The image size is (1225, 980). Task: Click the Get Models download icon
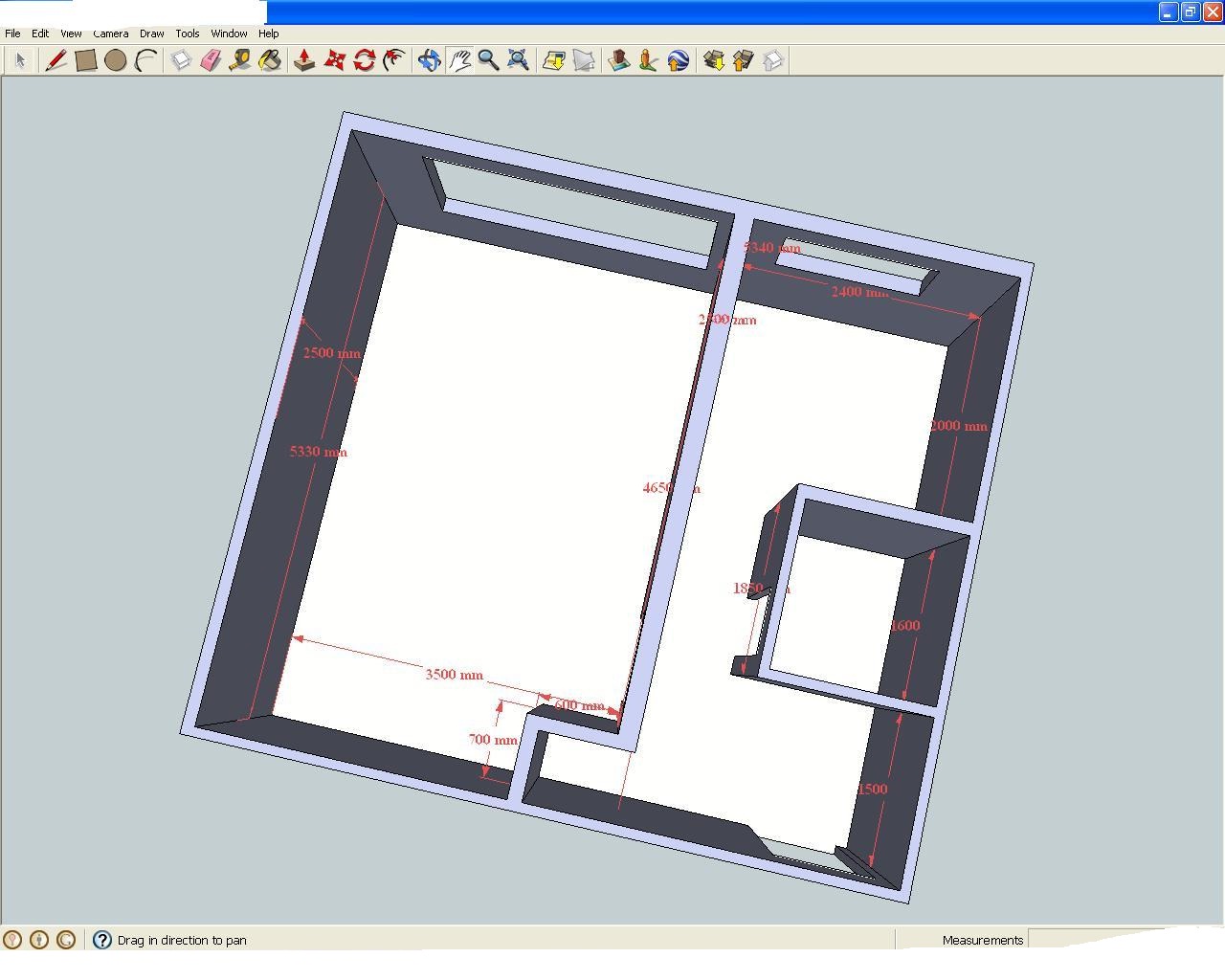[713, 60]
